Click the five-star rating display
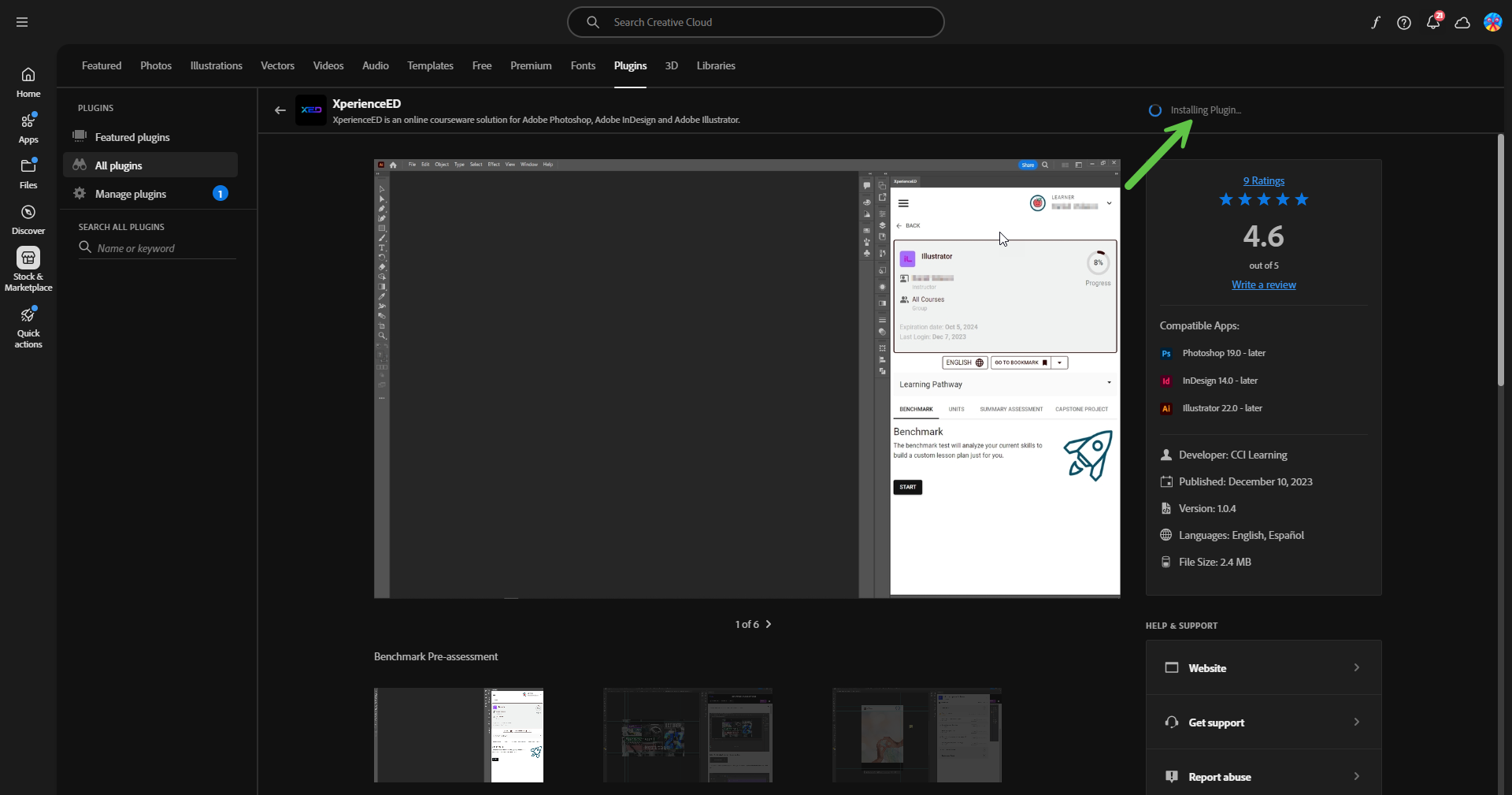This screenshot has width=1512, height=795. tap(1263, 199)
